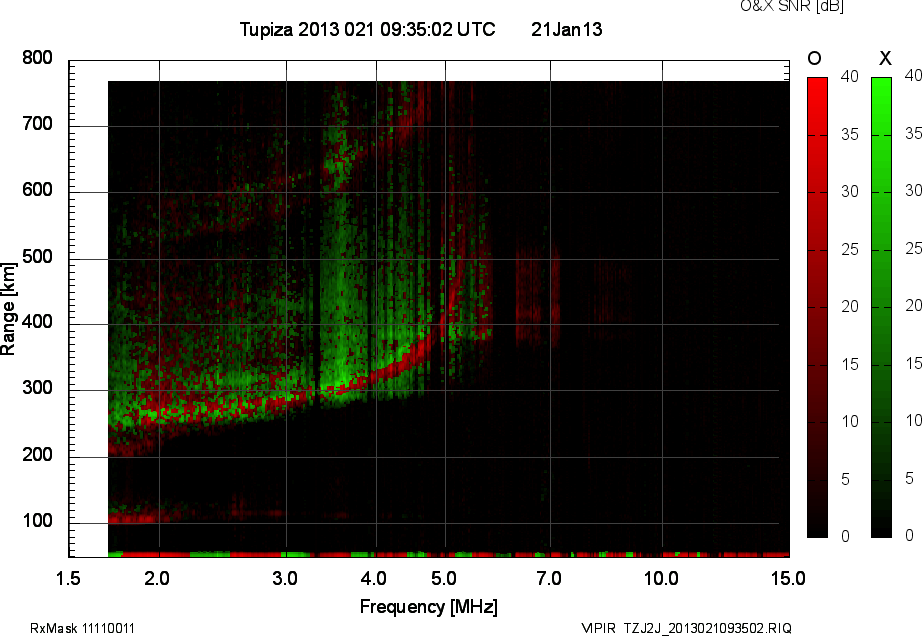The height and width of the screenshot is (636, 922).
Task: Click the 'O' label above the red bar
Action: click(x=814, y=58)
